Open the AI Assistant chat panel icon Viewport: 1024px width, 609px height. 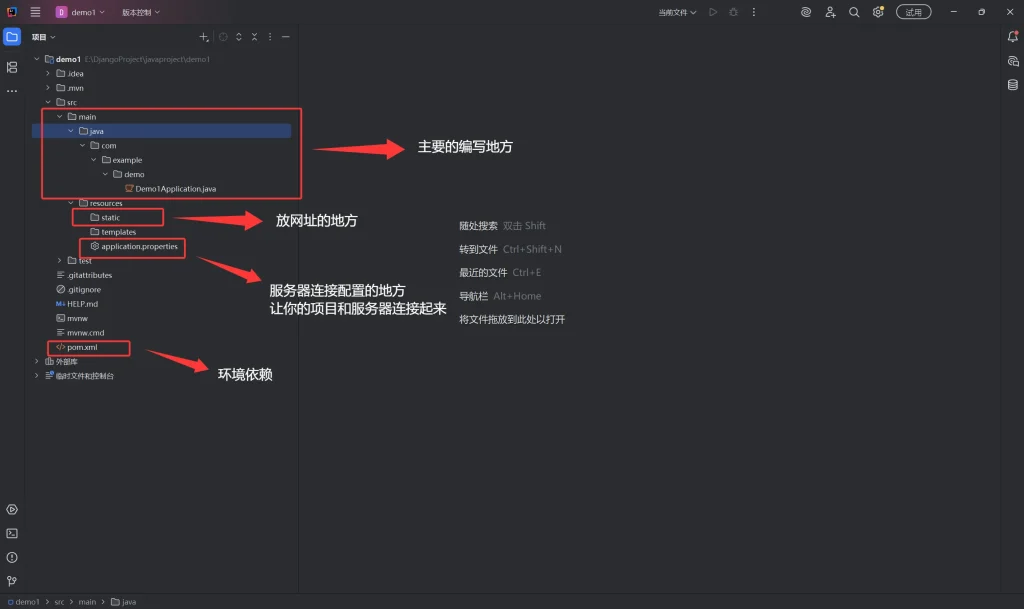pos(1012,61)
